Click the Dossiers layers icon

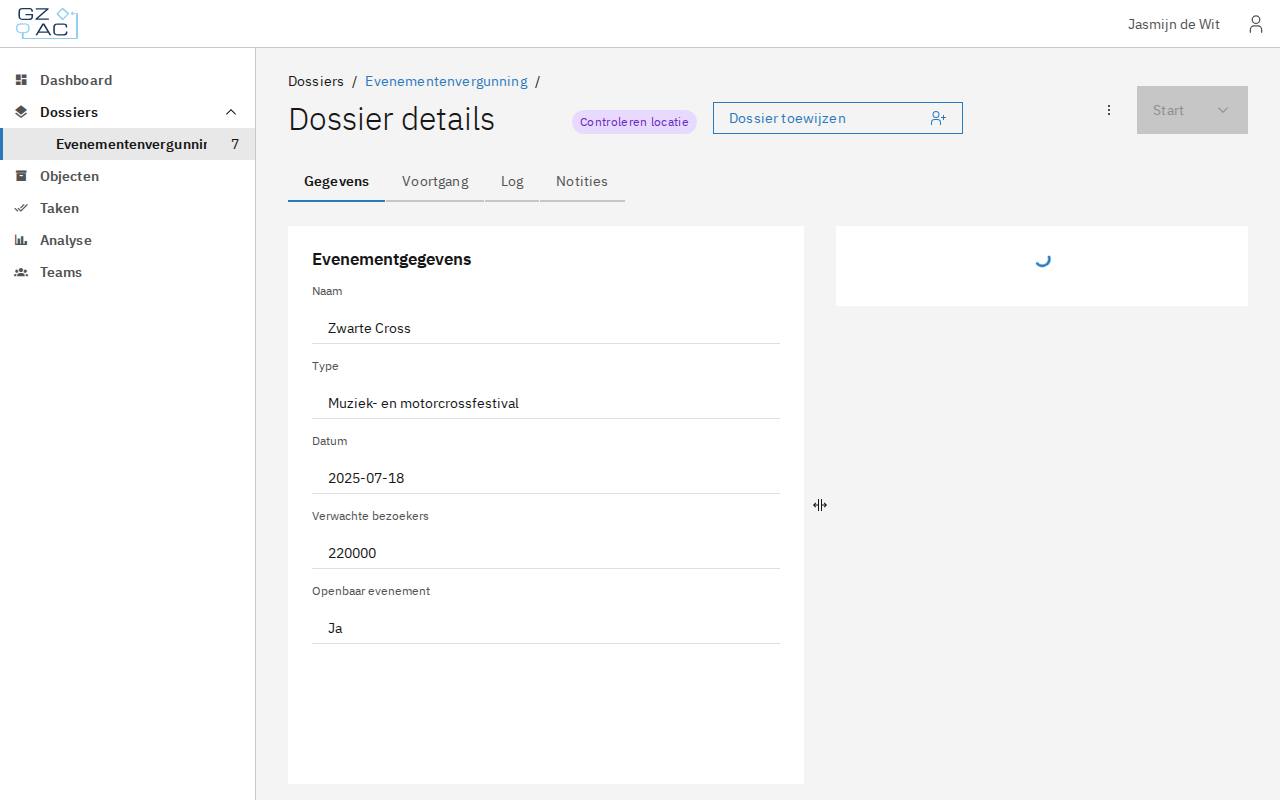pyautogui.click(x=21, y=112)
